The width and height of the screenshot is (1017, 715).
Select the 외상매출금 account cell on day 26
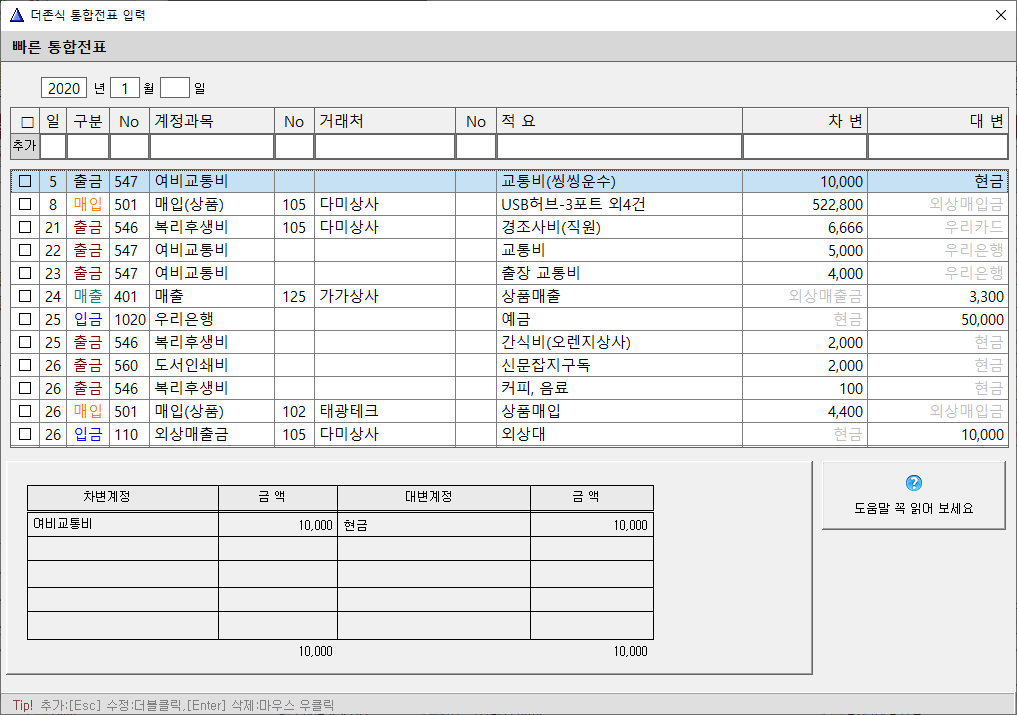[x=211, y=434]
